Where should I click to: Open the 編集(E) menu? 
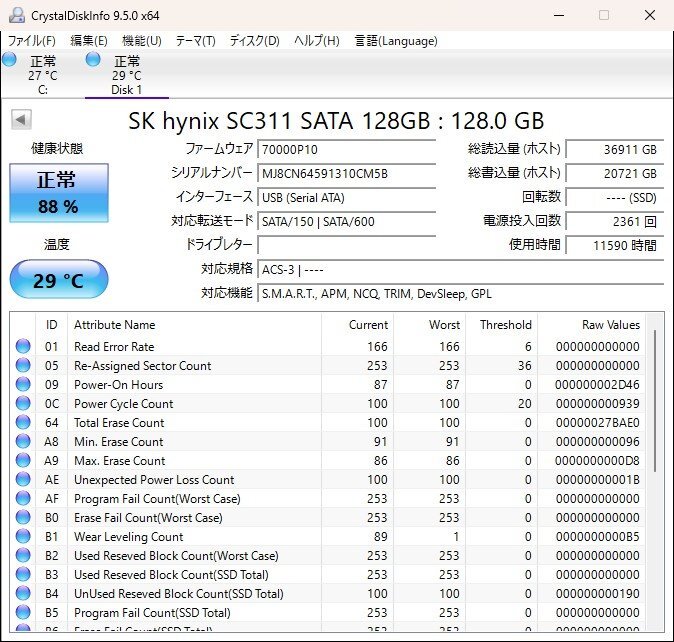pos(89,41)
